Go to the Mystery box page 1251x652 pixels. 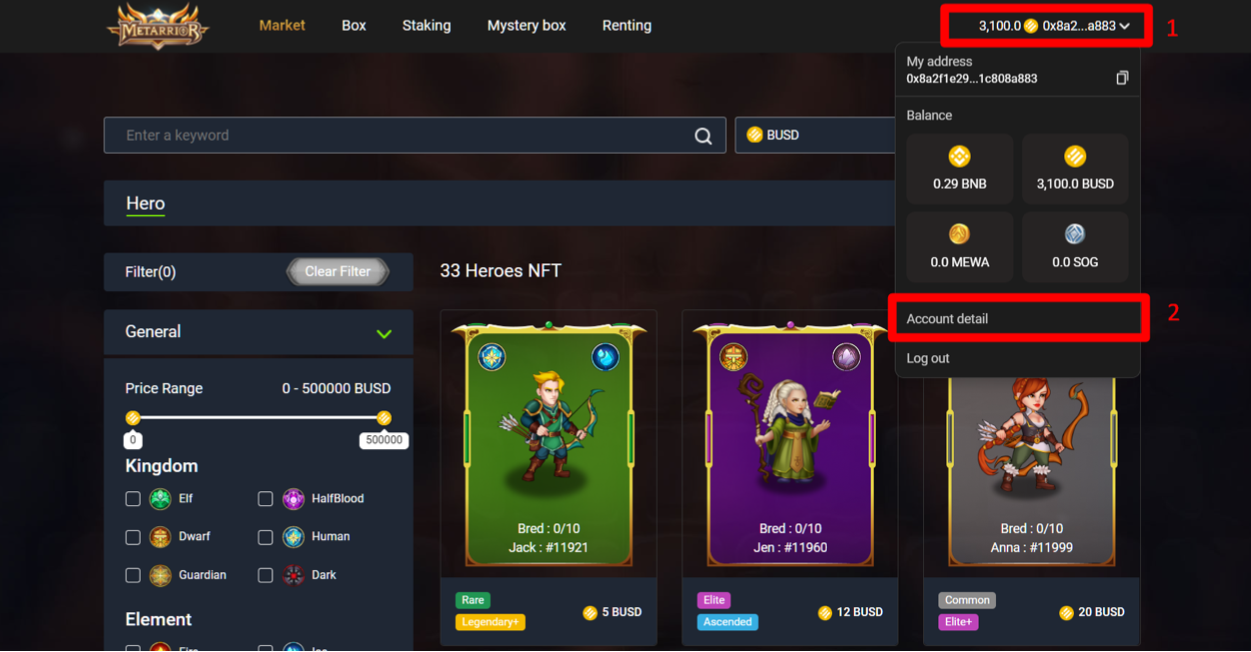tap(526, 25)
